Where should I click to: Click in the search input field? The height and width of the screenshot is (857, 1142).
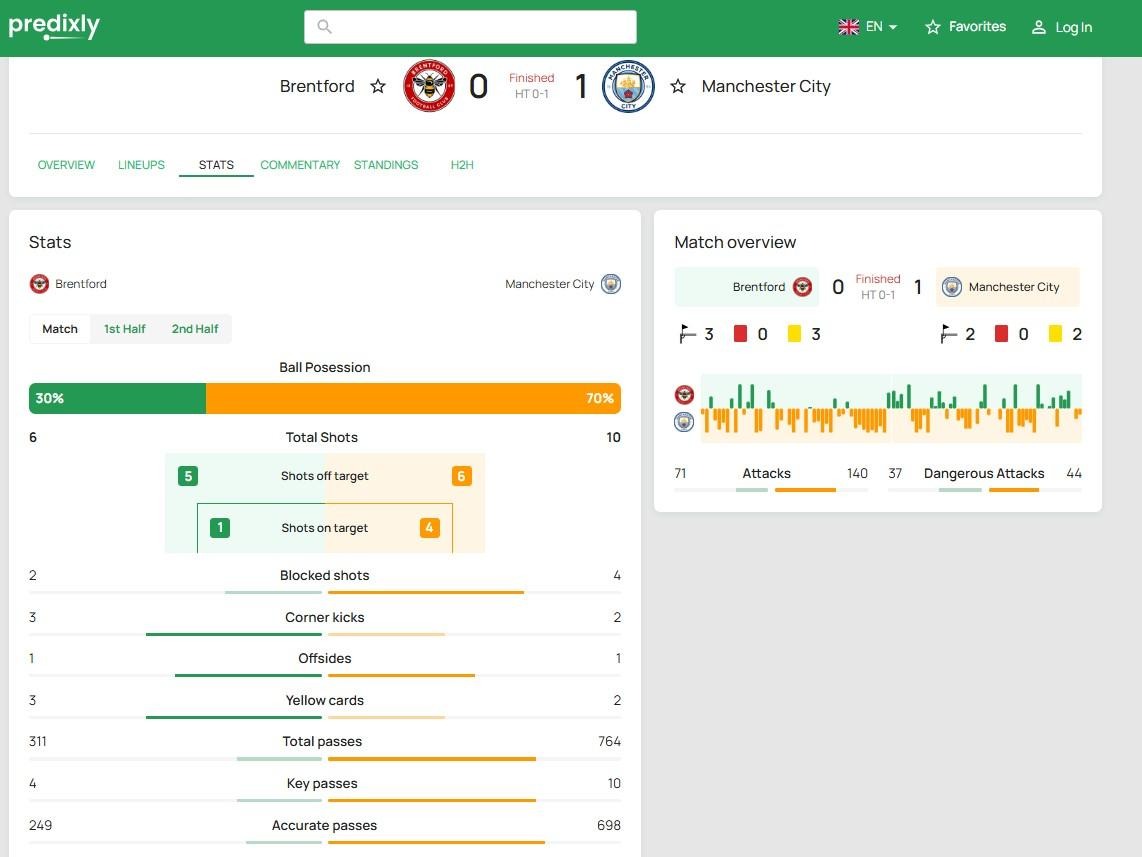click(x=480, y=27)
